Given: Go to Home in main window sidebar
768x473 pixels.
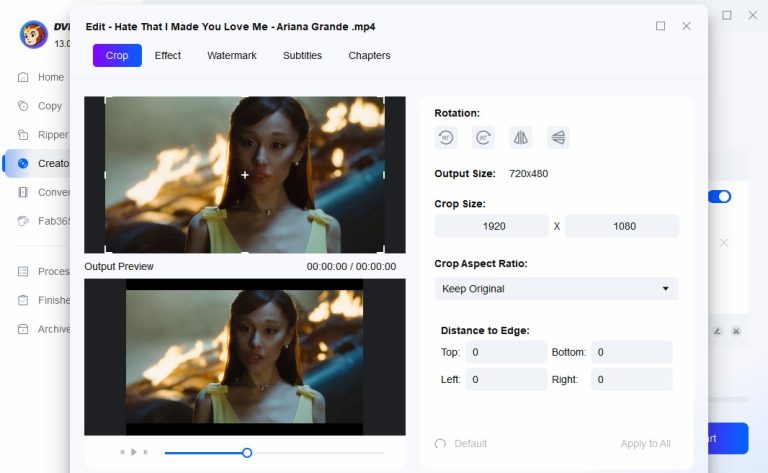Looking at the screenshot, I should click(x=43, y=77).
